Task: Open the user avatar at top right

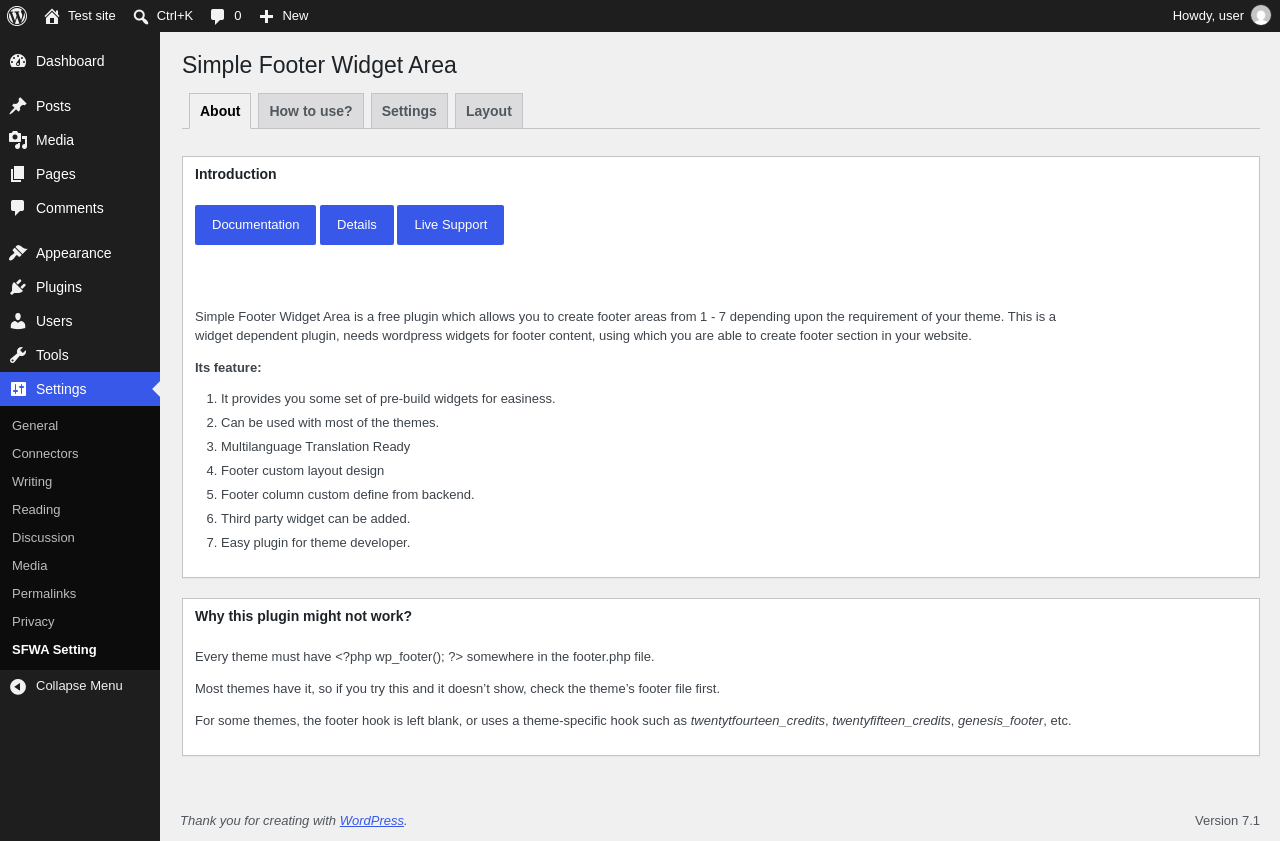Action: click(x=1261, y=15)
